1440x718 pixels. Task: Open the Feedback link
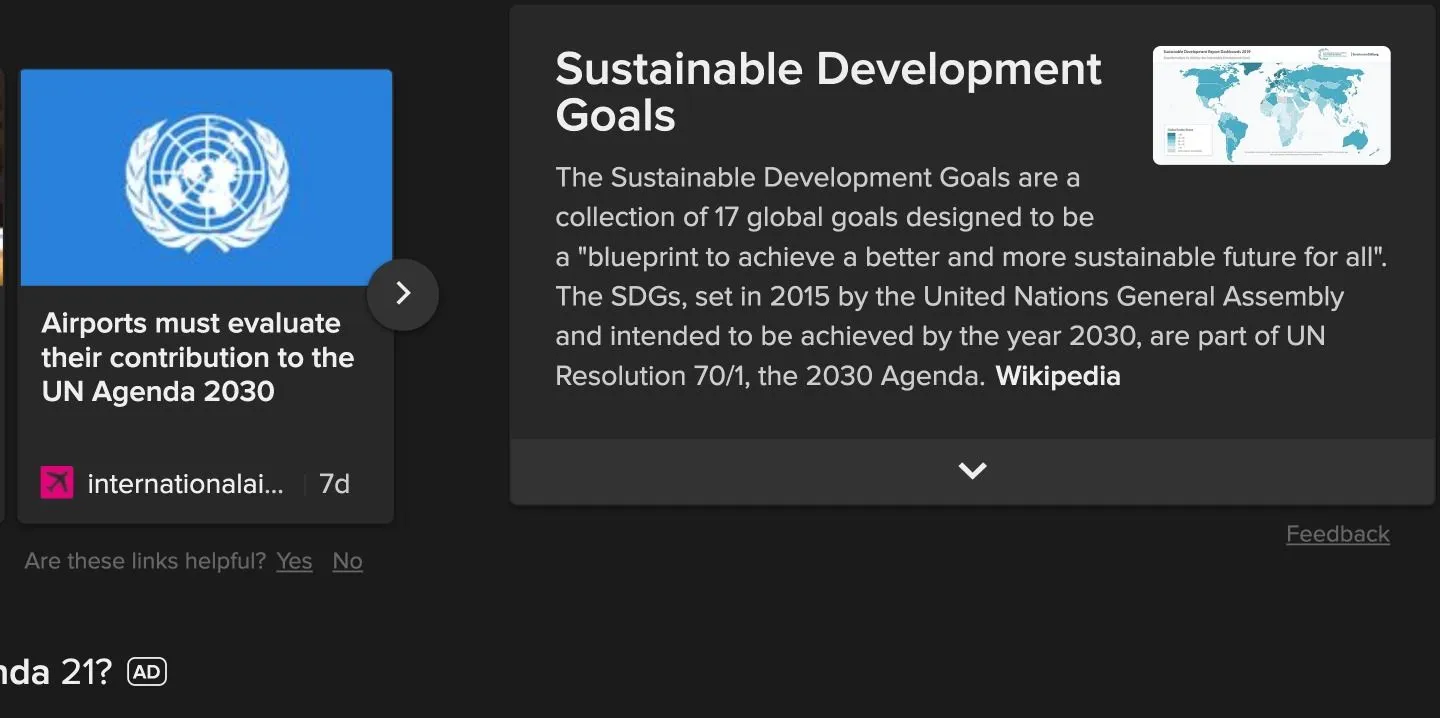pos(1337,534)
